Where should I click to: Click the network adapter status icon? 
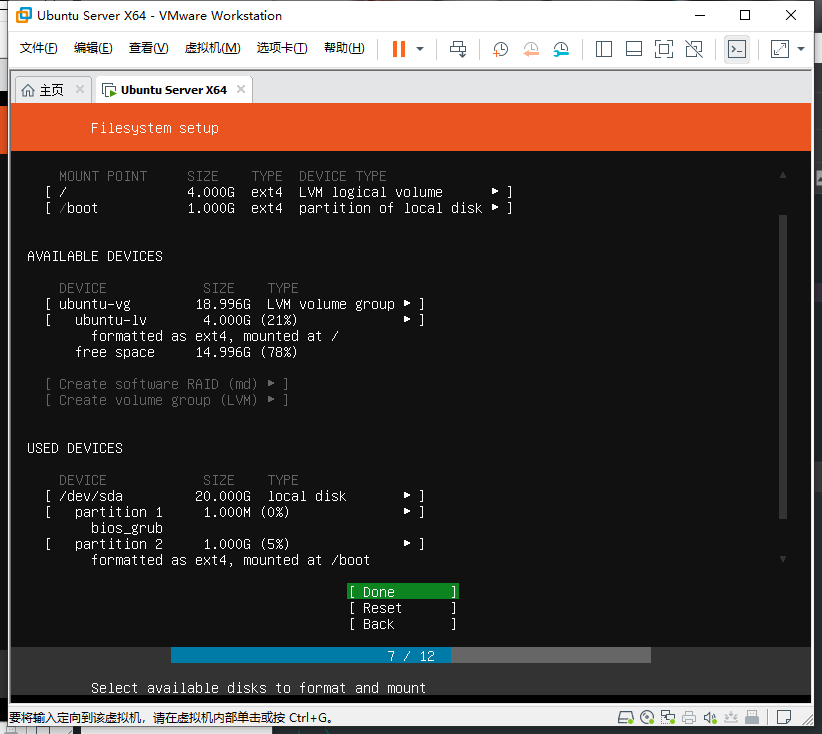(x=668, y=717)
